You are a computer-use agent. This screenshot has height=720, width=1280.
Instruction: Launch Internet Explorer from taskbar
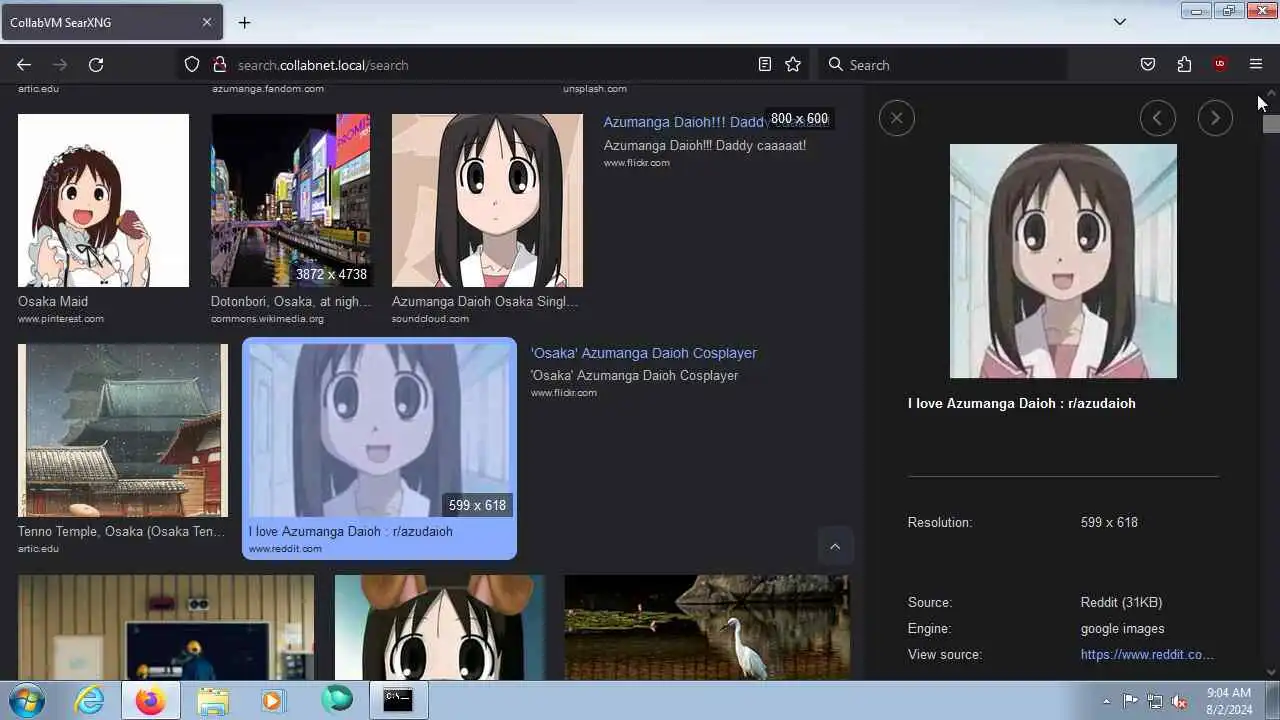point(90,700)
